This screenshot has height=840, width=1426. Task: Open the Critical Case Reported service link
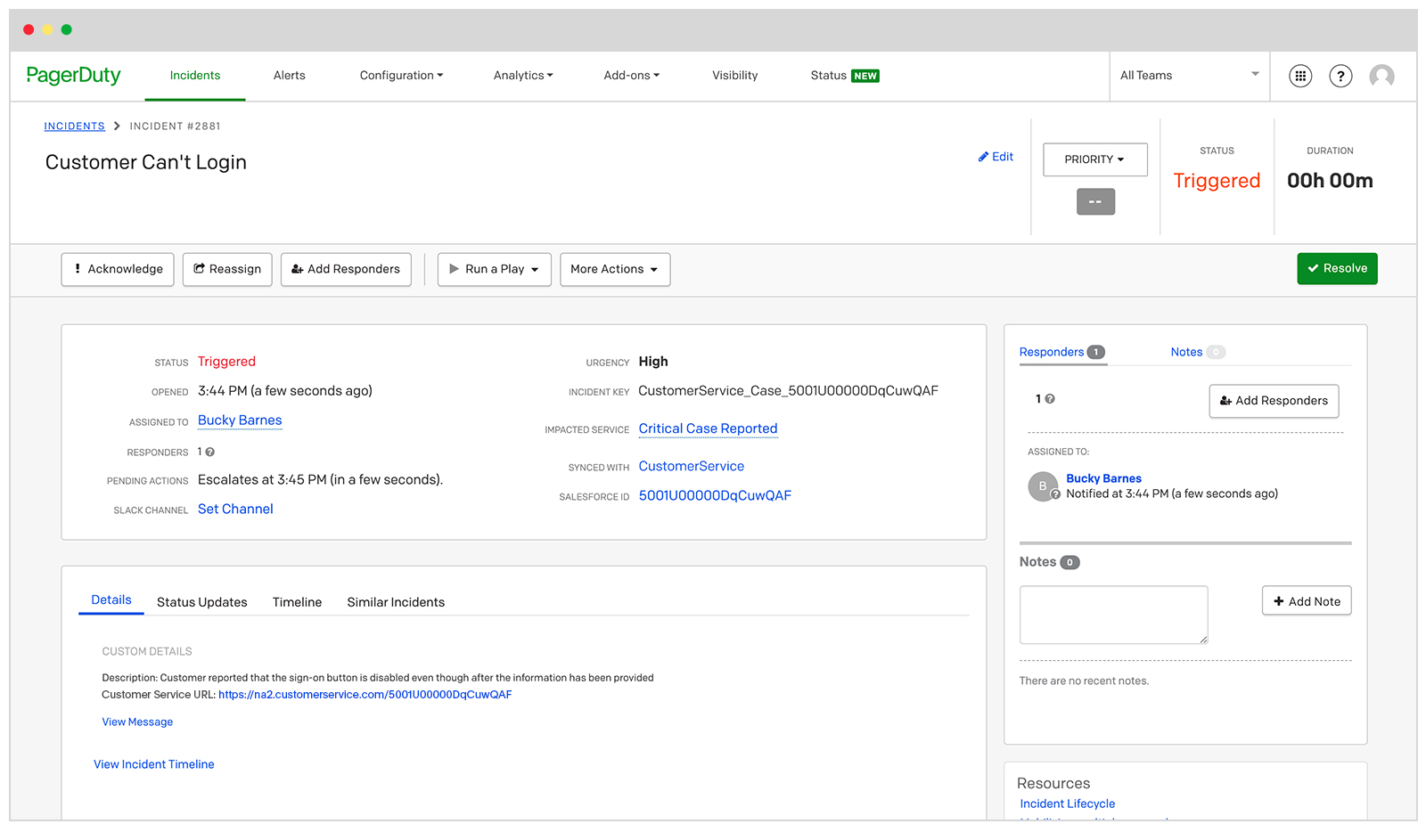(x=708, y=428)
